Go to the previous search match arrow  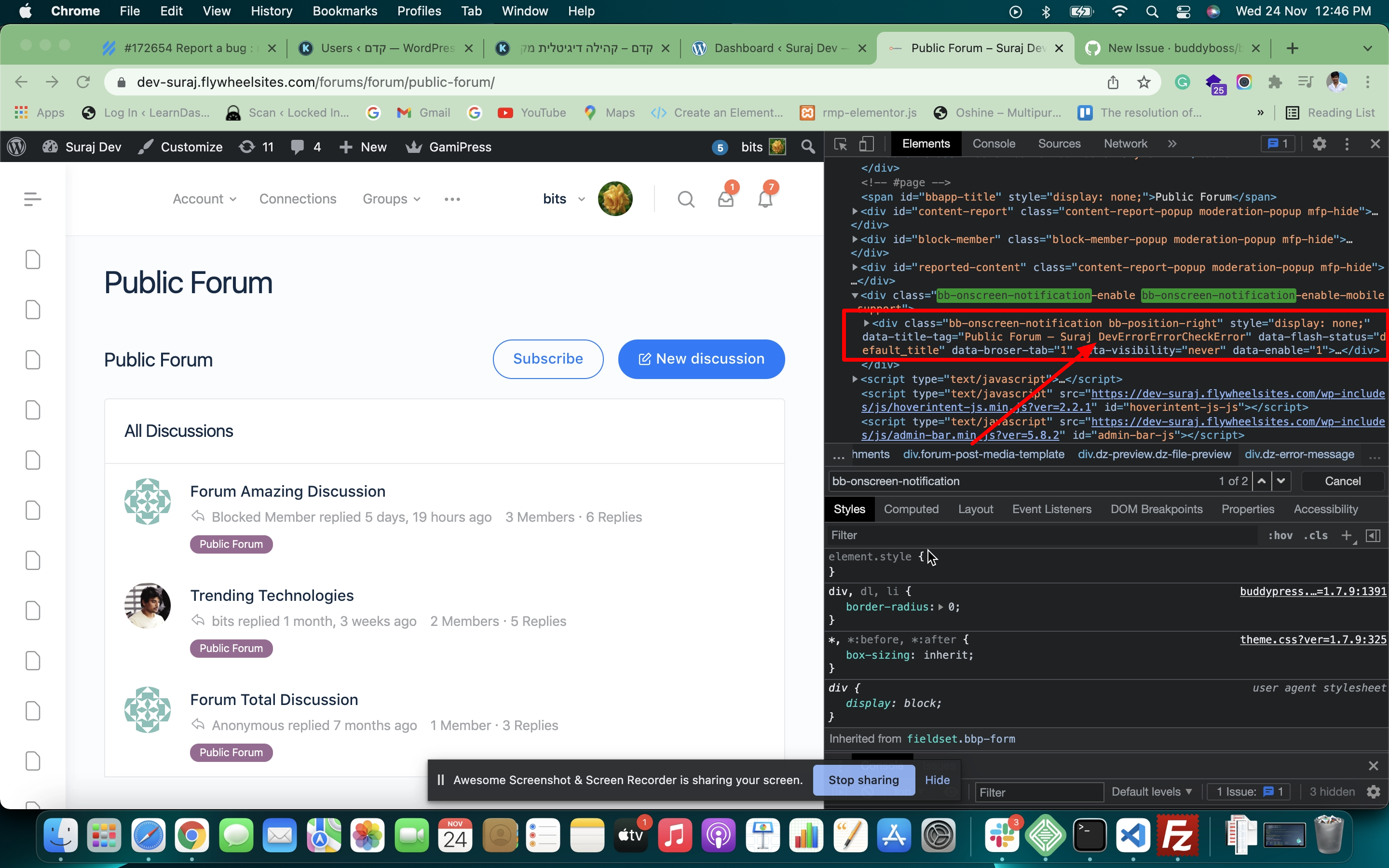[x=1262, y=481]
